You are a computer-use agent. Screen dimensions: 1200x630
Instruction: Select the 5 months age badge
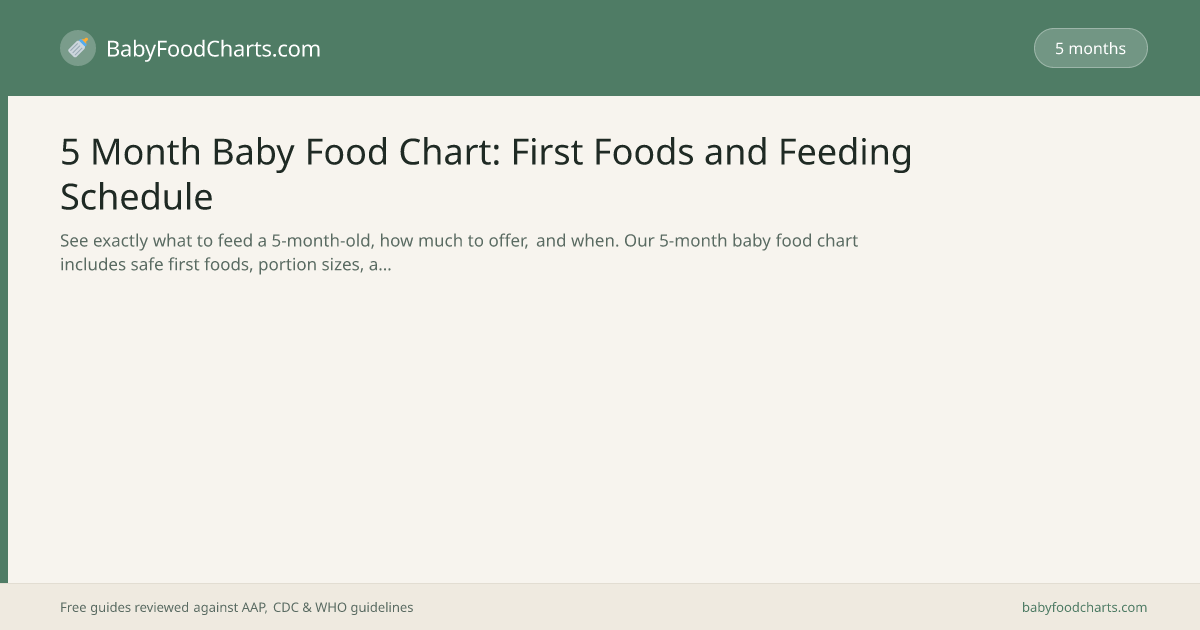pos(1090,48)
